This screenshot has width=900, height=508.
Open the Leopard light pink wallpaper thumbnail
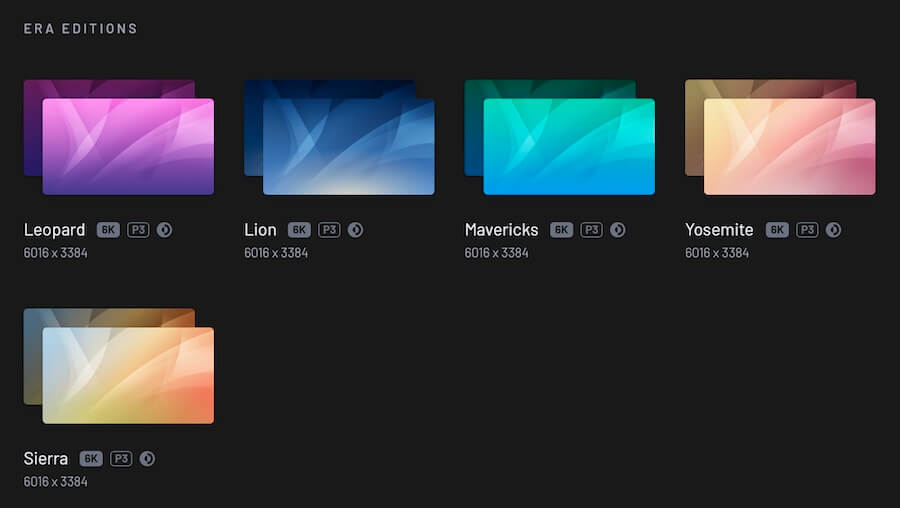[128, 146]
